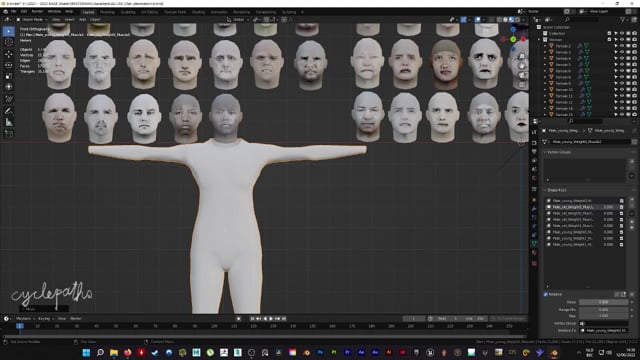Open the Tool properties tab

click(534, 132)
